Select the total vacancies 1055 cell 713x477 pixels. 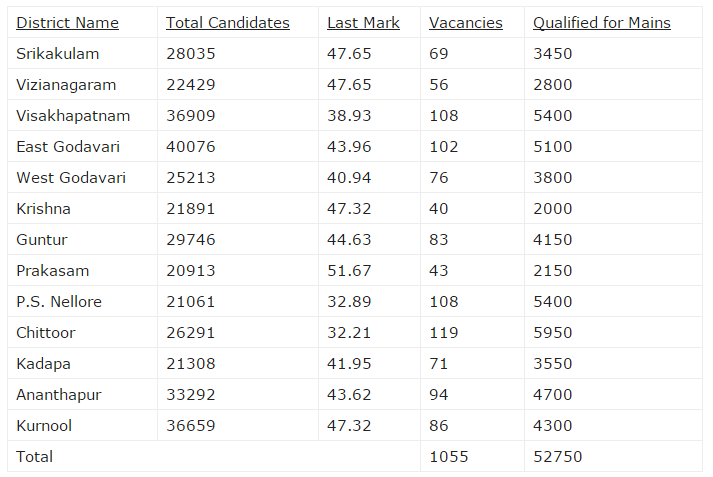[x=448, y=457]
